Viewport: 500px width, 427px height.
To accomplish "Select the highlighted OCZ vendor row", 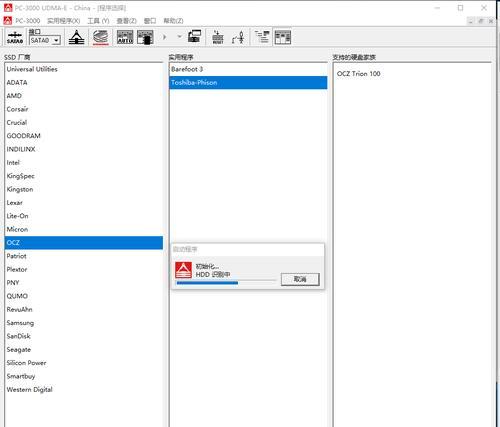I will pos(84,243).
